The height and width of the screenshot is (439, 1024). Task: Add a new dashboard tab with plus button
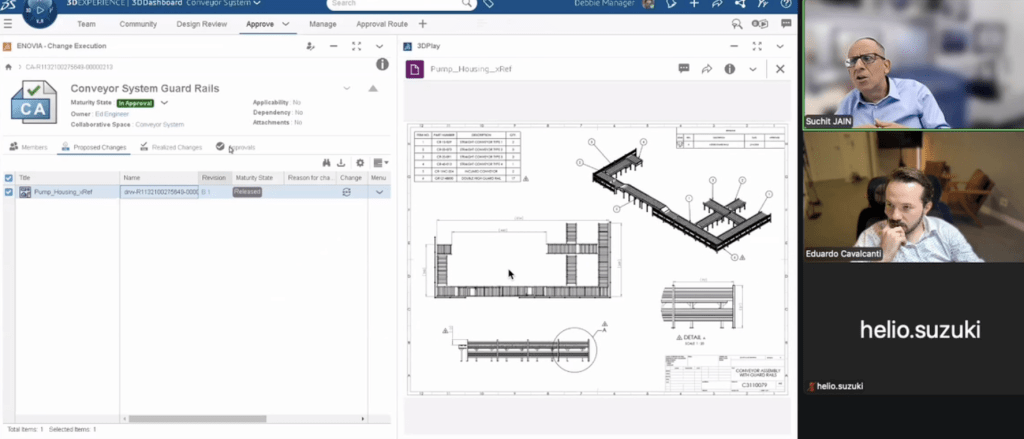422,23
